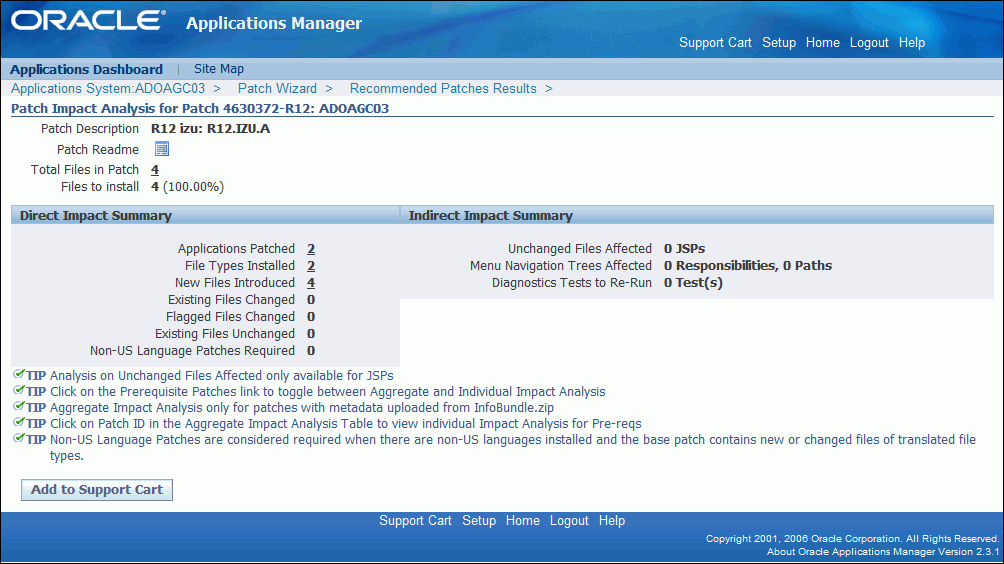Select the Indirect Impact Summary header
Screen dimensions: 1004x564
coord(490,216)
